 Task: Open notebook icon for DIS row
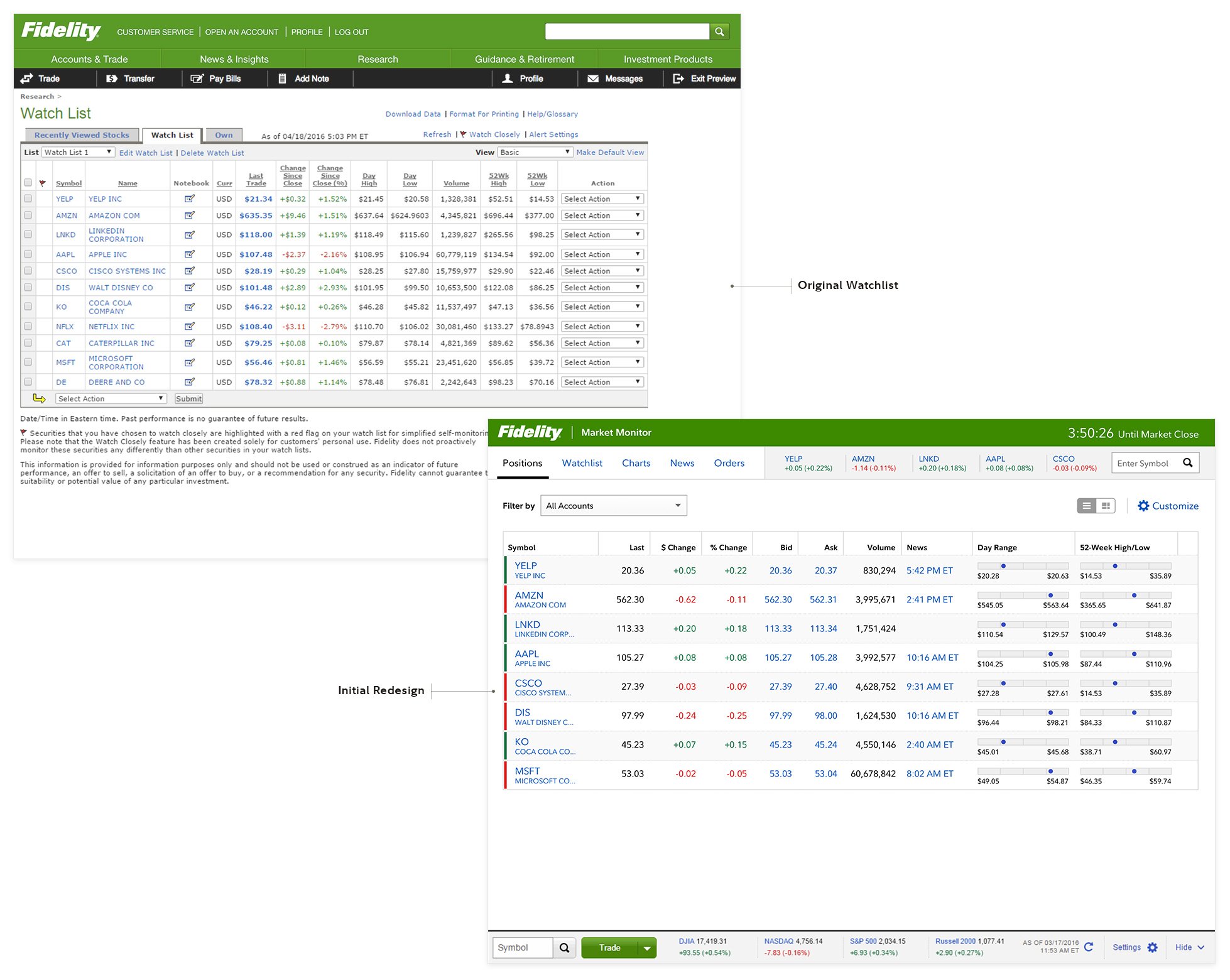[190, 288]
